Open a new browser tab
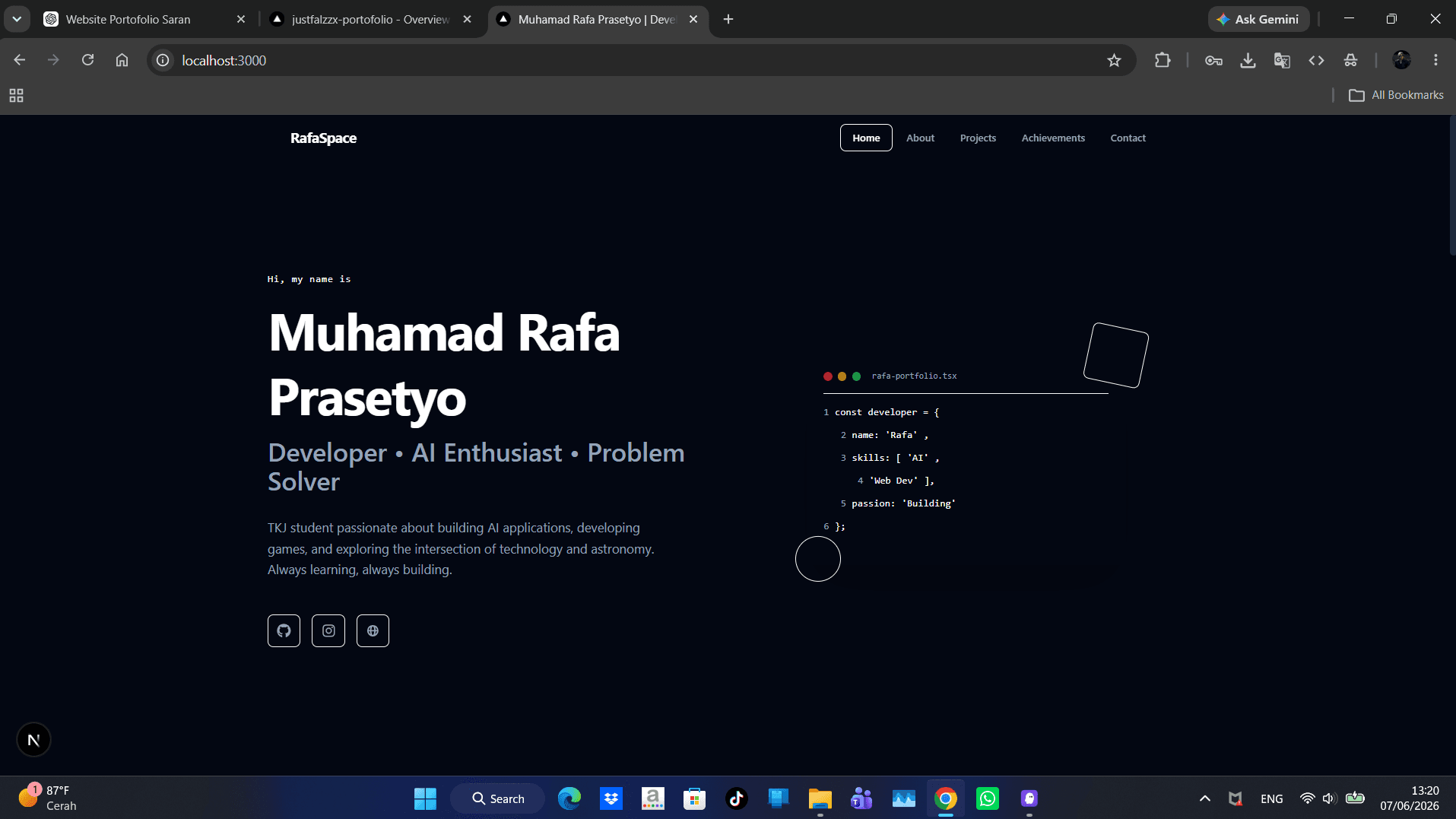This screenshot has height=819, width=1456. point(728,19)
